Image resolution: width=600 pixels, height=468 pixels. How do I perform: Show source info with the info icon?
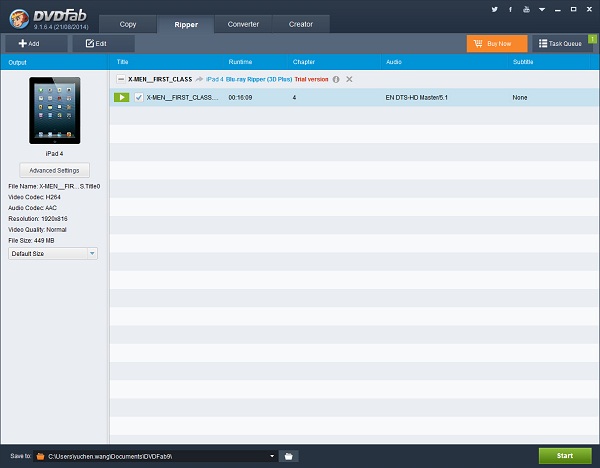click(336, 79)
